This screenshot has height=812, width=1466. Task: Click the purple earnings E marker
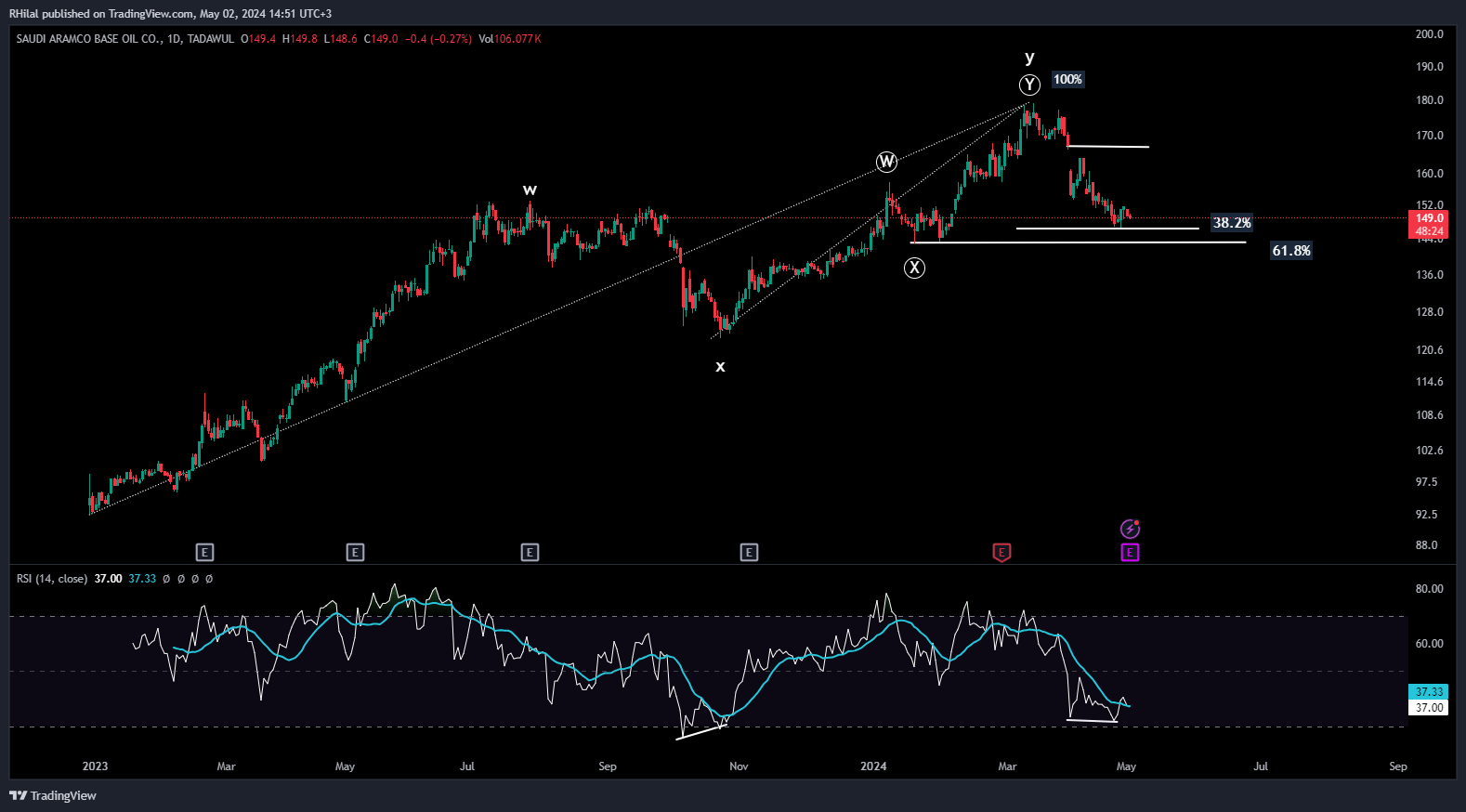[x=1130, y=553]
